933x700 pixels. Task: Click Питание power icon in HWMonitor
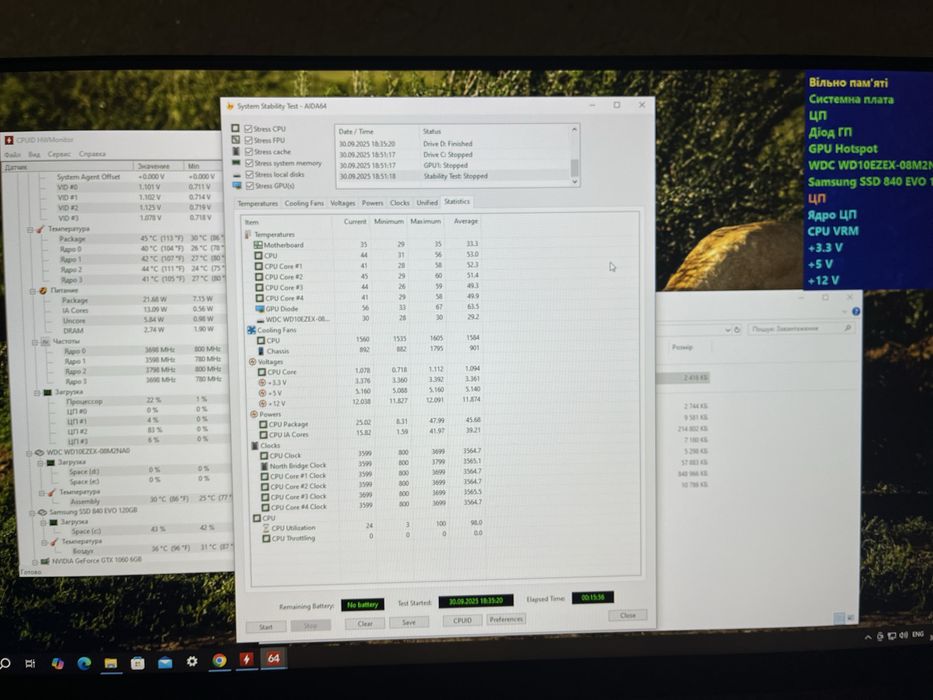tap(43, 290)
